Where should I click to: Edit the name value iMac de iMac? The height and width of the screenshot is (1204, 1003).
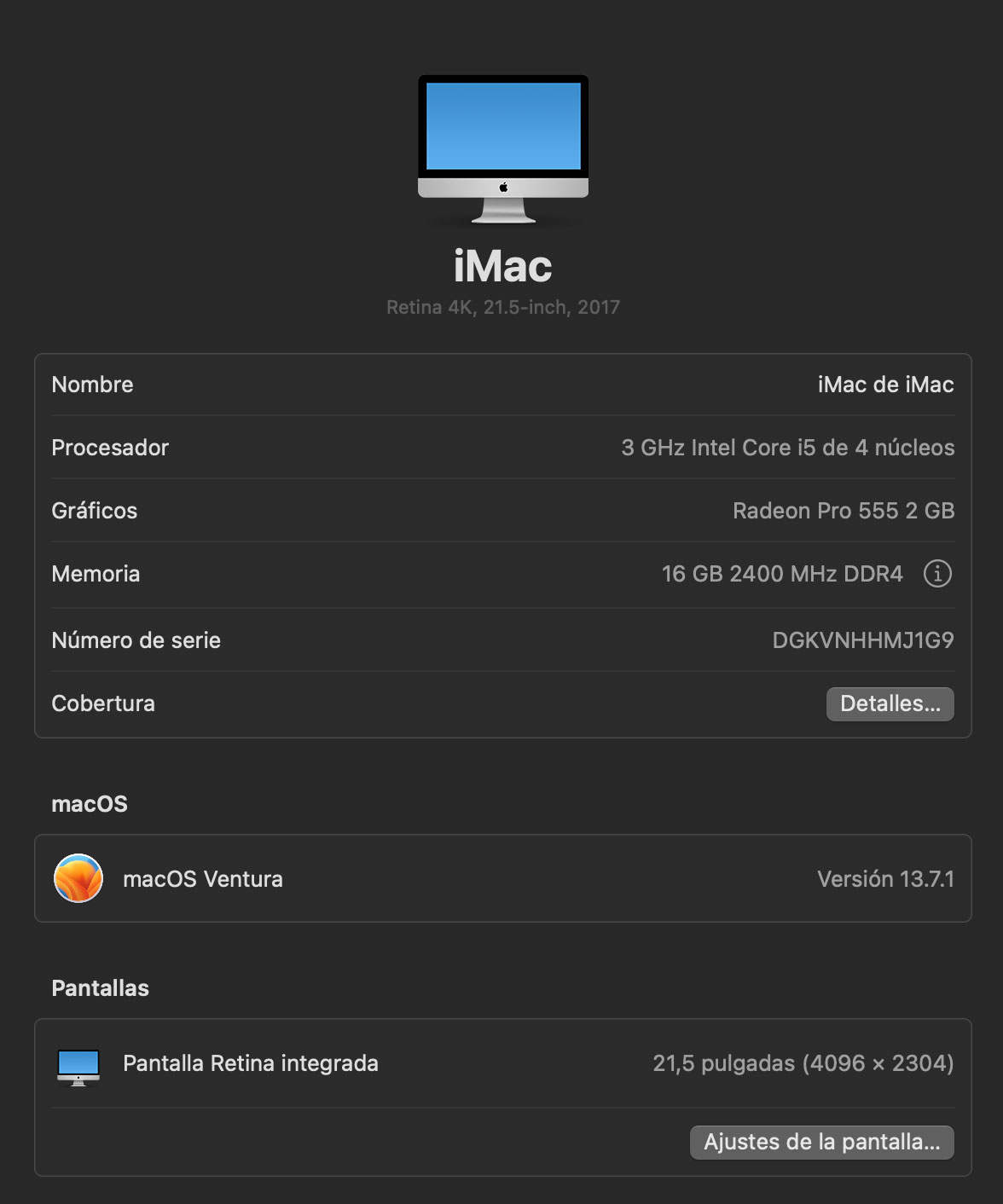click(x=885, y=385)
